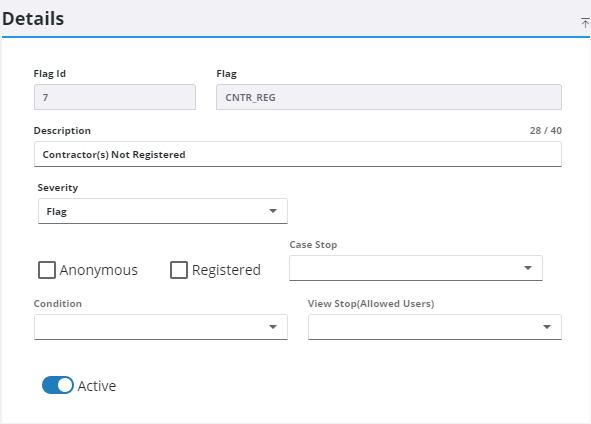Click the Active label text
The image size is (591, 424).
point(97,386)
